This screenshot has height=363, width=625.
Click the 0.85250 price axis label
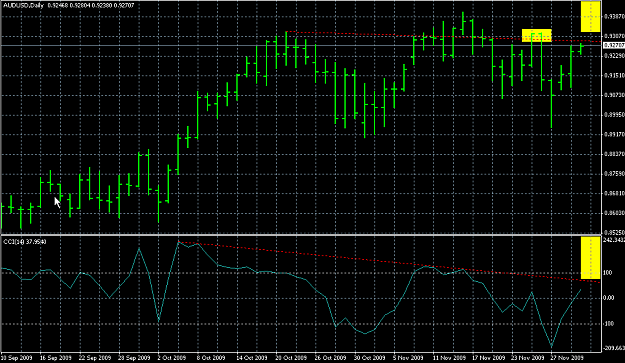614,232
